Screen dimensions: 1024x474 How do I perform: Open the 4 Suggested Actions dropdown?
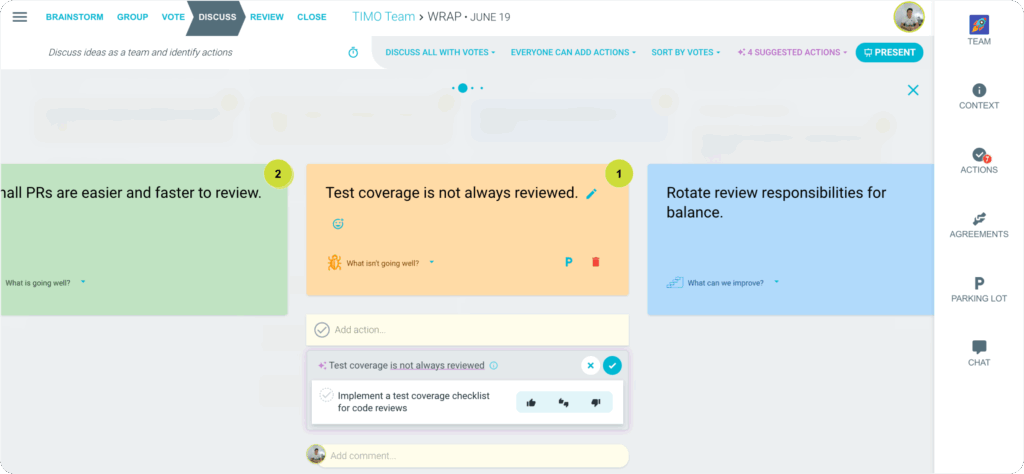coord(792,53)
